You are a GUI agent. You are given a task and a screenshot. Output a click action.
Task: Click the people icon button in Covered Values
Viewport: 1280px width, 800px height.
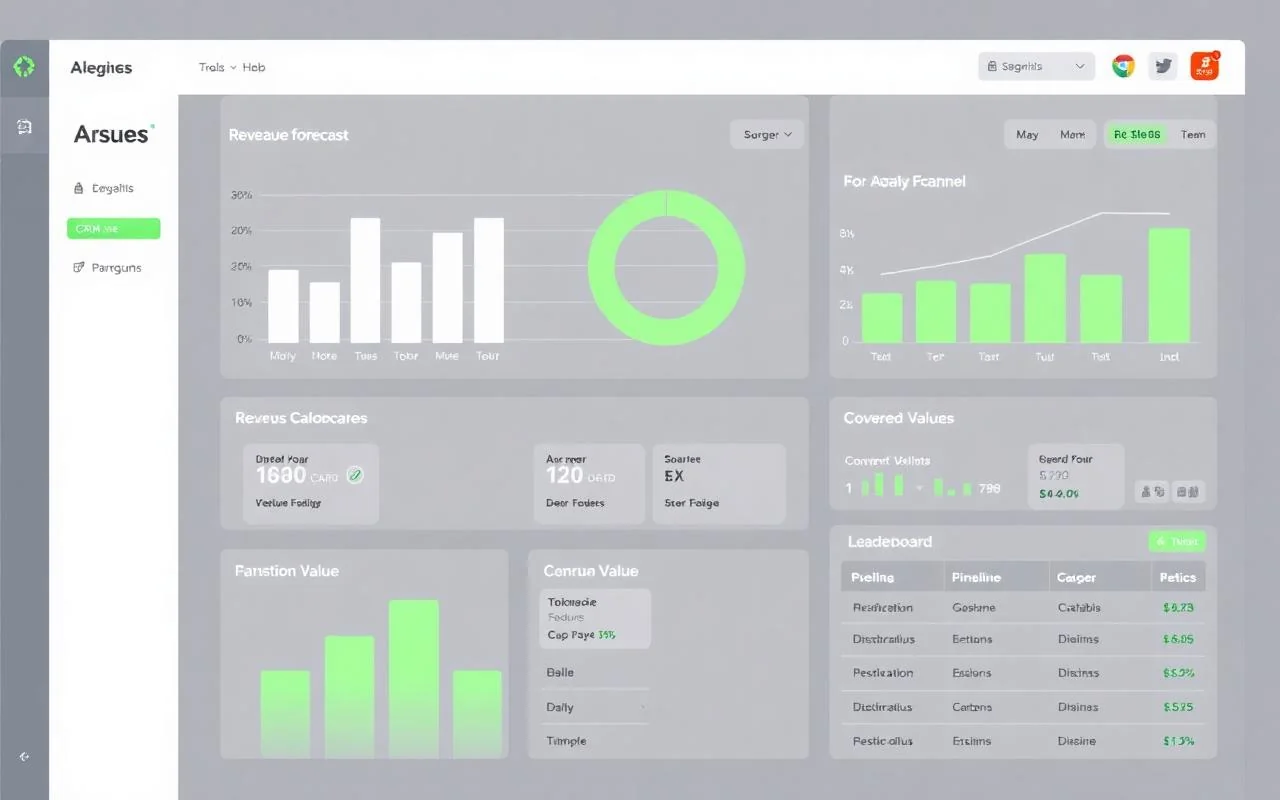point(1152,491)
